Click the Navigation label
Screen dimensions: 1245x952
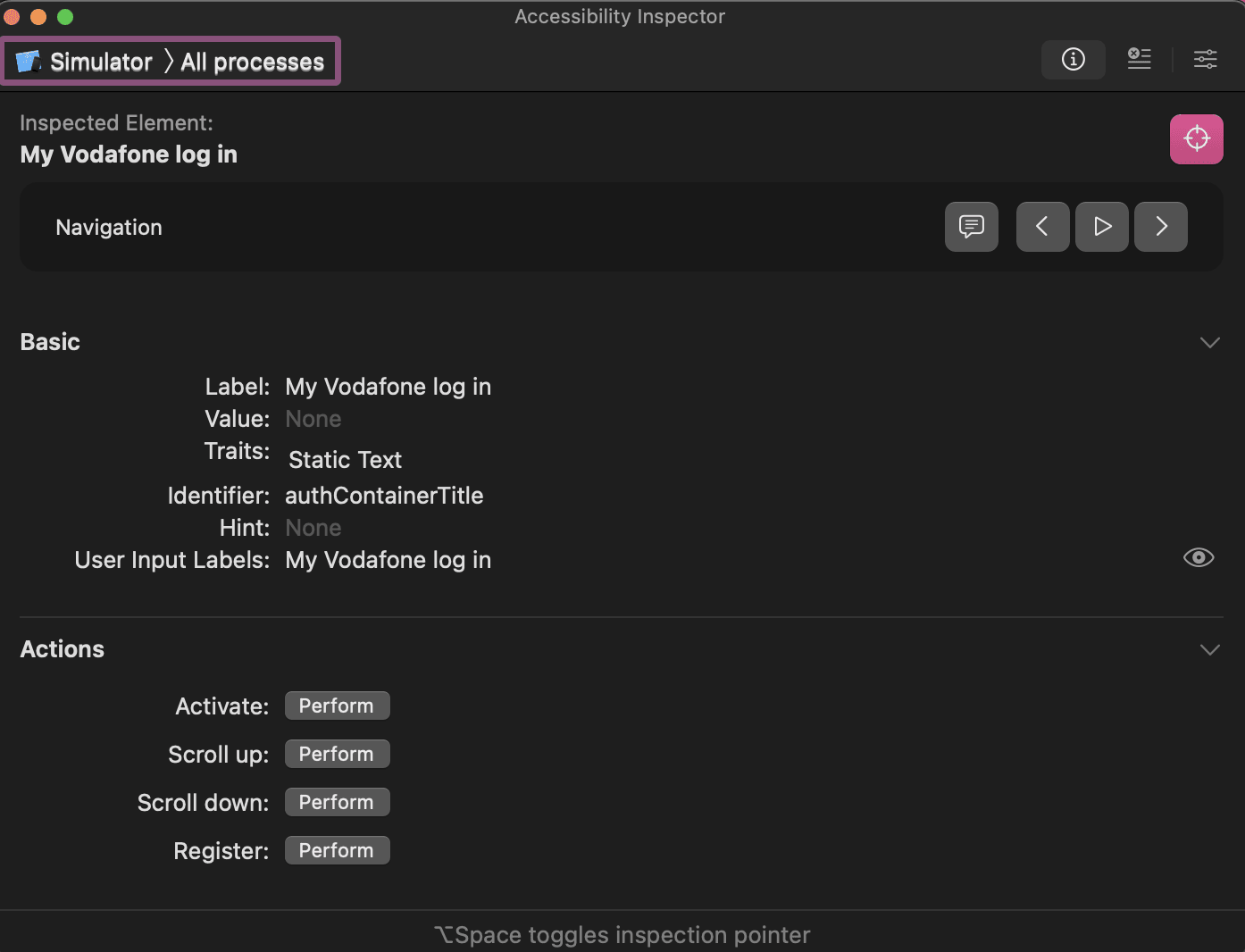click(109, 228)
